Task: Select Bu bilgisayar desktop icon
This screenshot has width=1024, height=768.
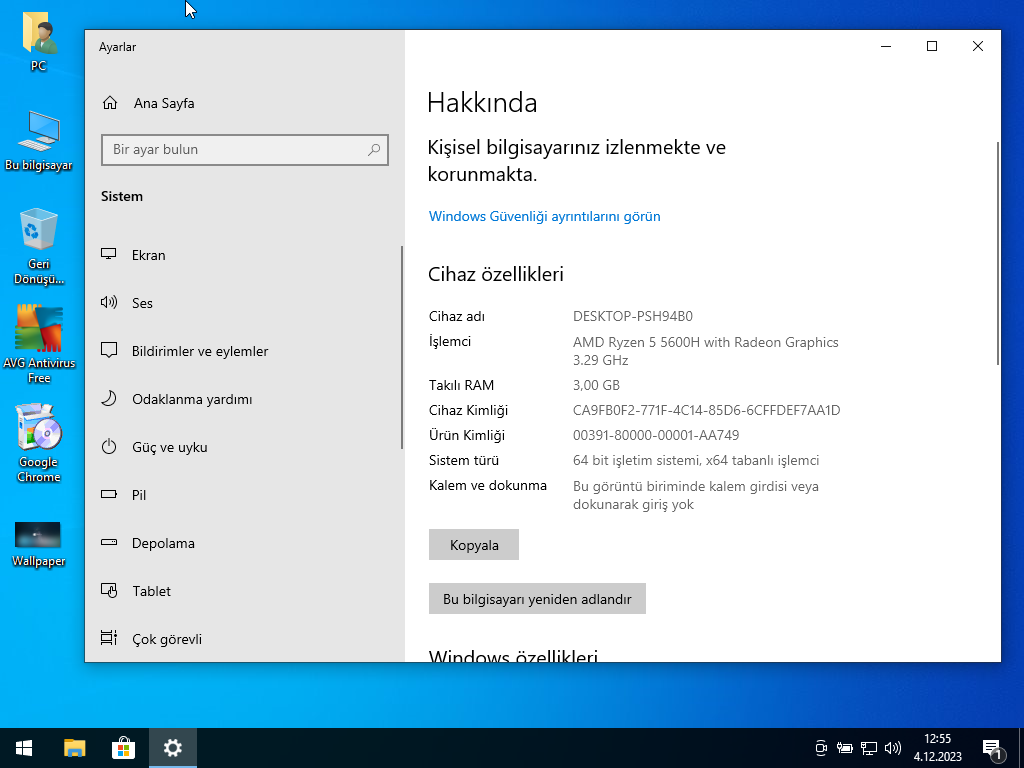Action: pos(39,140)
